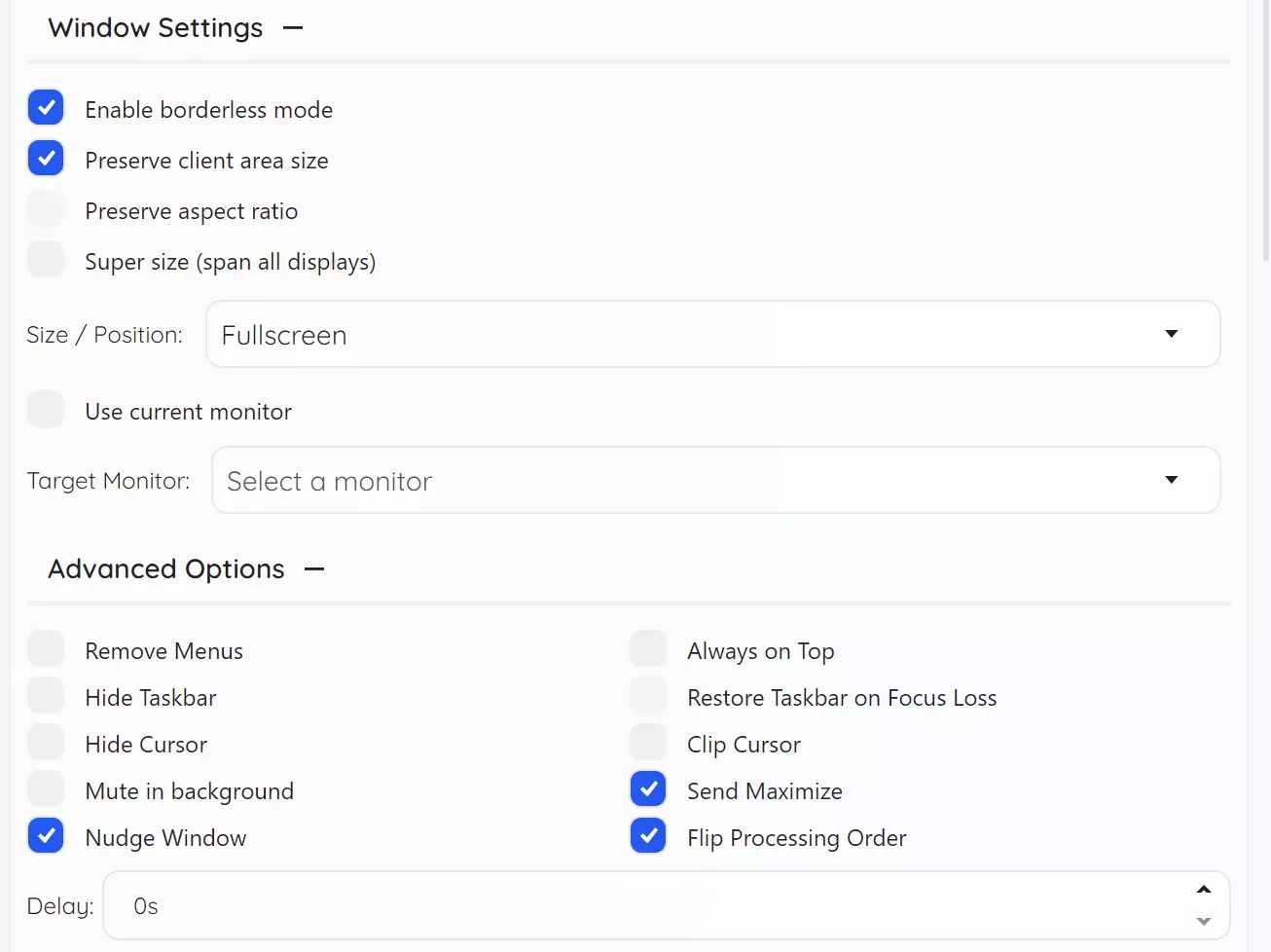Enable Always on Top
This screenshot has width=1271, height=952.
648,649
